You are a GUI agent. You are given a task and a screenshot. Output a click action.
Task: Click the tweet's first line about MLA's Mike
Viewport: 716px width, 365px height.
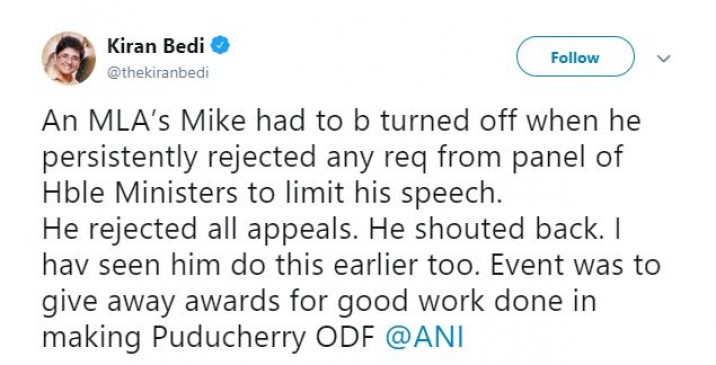[341, 121]
